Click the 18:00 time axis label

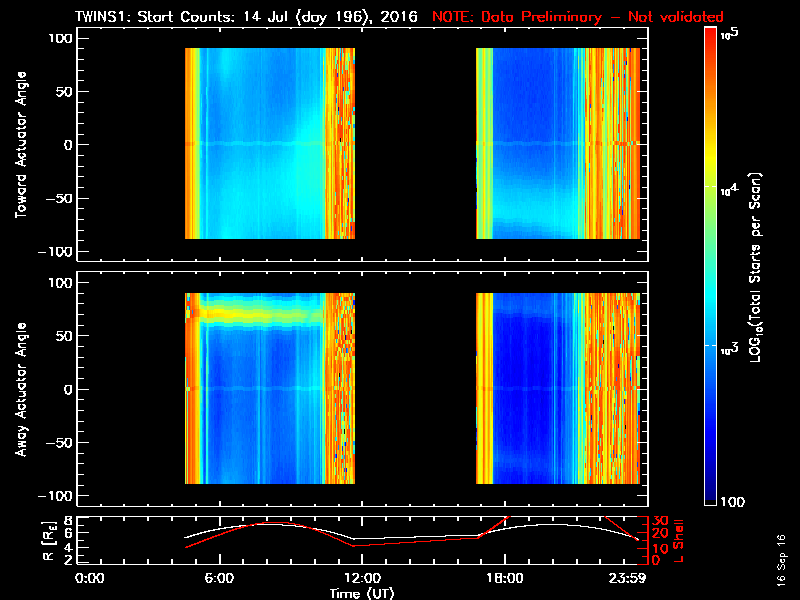[505, 579]
